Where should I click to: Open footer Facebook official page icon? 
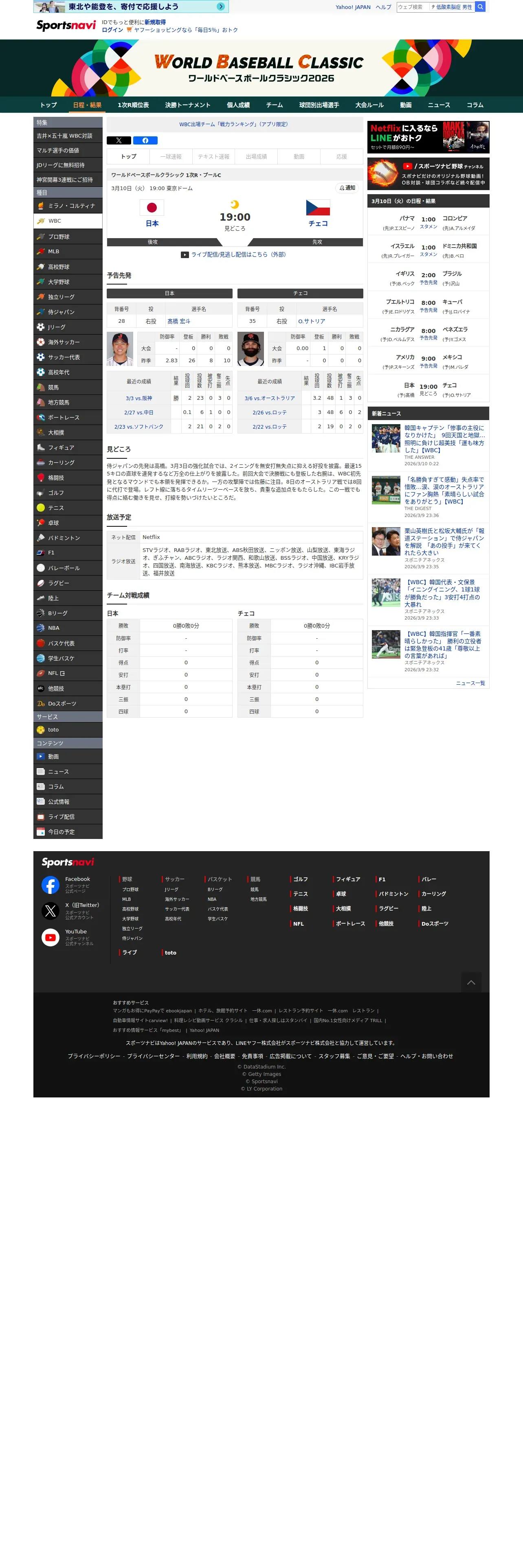[51, 885]
